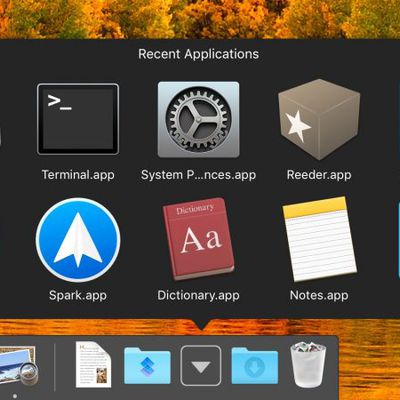This screenshot has height=400, width=400.
Task: Open the Dictionary.app book icon
Action: pyautogui.click(x=199, y=238)
